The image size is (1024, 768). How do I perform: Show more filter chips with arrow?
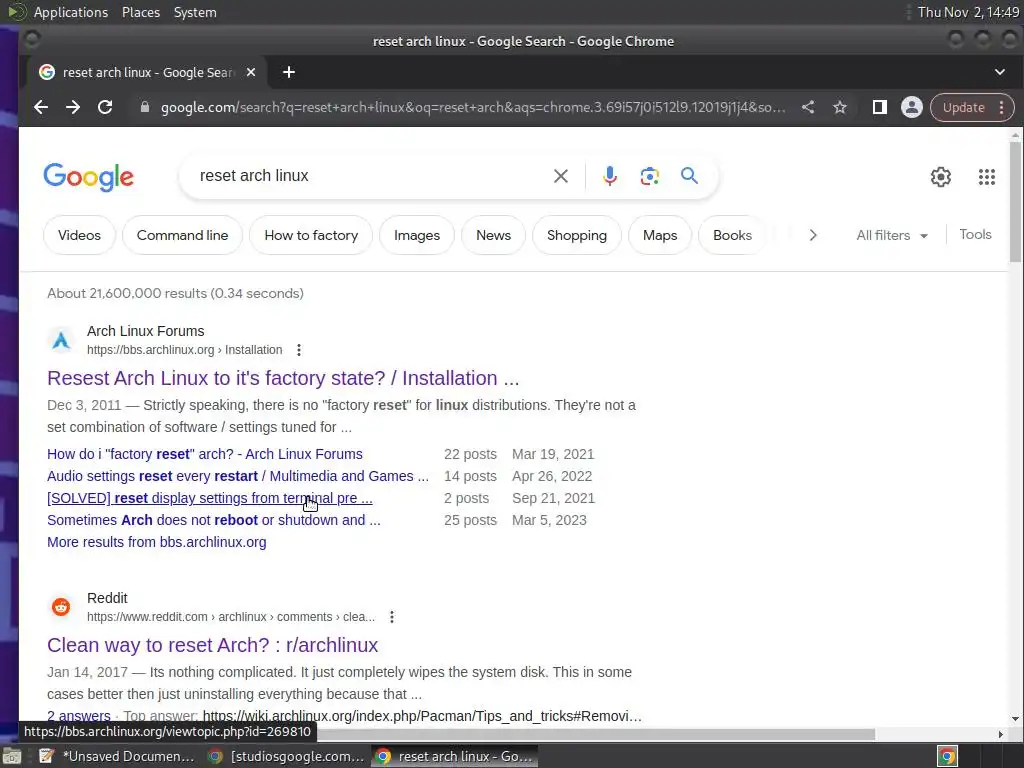[x=813, y=235]
